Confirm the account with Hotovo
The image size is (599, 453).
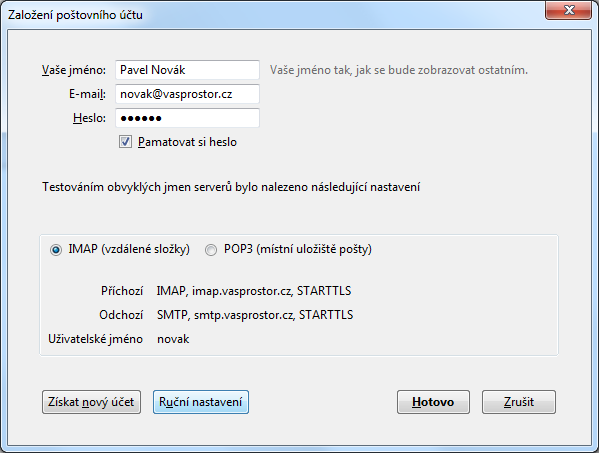tap(433, 402)
